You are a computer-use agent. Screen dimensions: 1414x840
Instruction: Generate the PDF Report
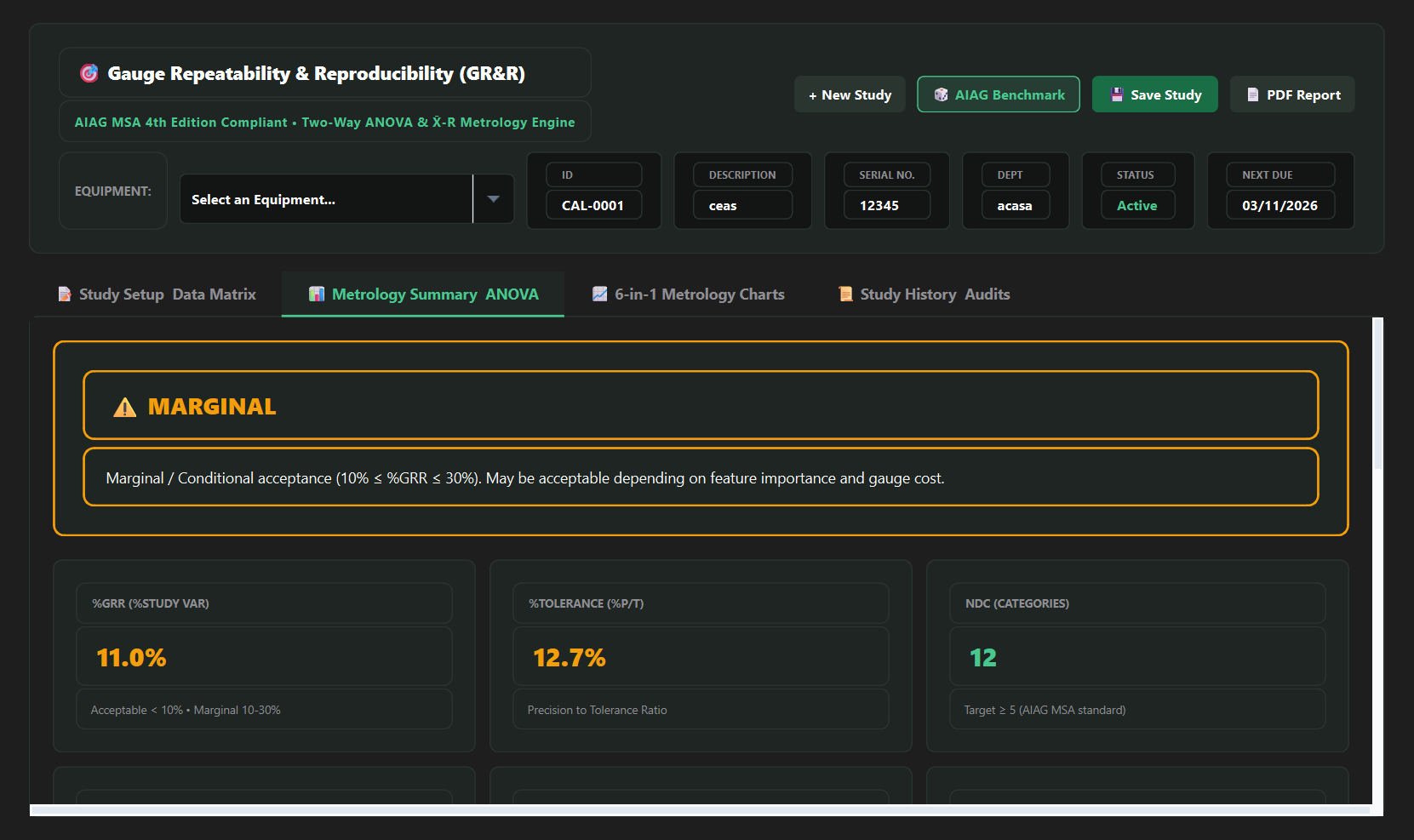pyautogui.click(x=1292, y=94)
